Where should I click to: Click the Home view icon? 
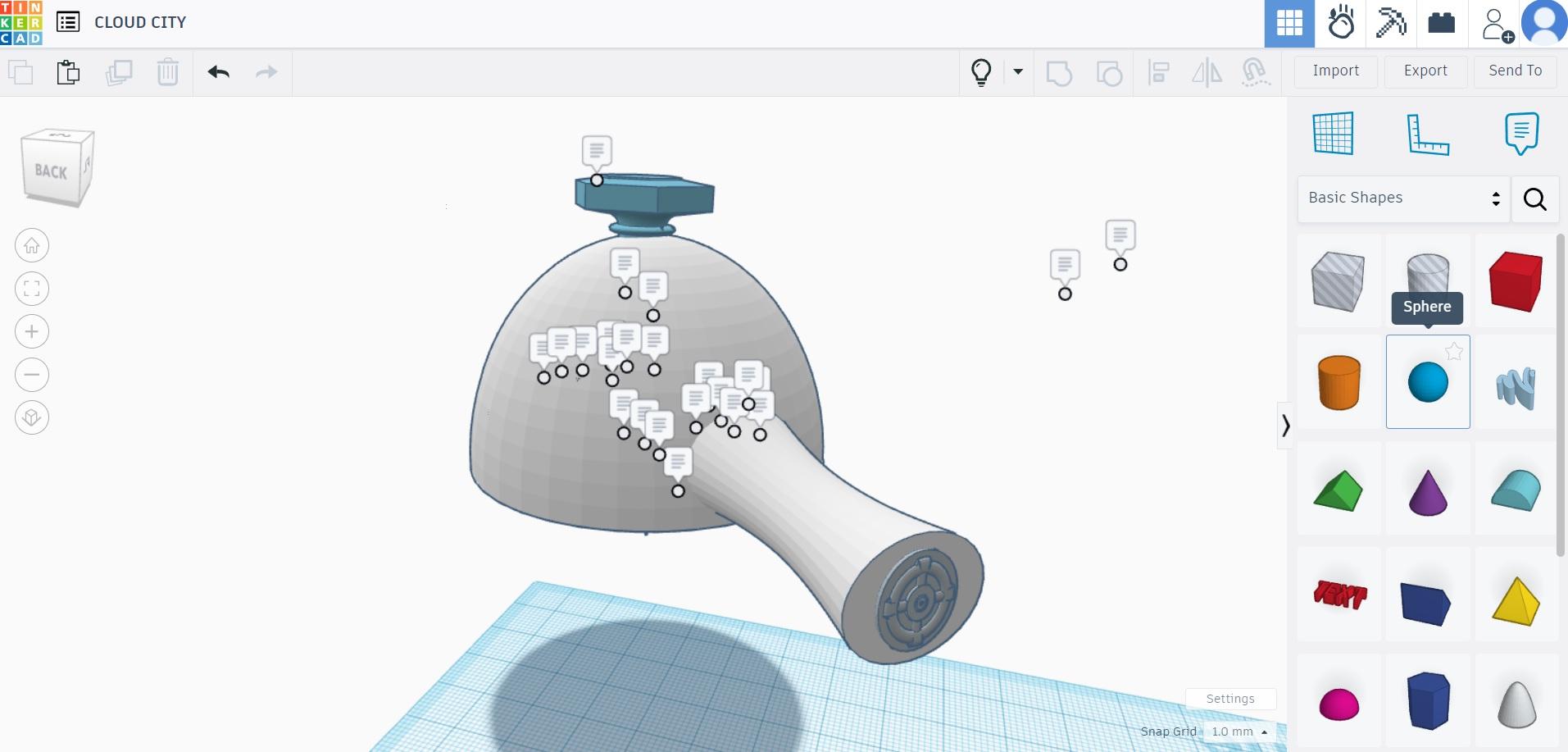click(x=32, y=245)
